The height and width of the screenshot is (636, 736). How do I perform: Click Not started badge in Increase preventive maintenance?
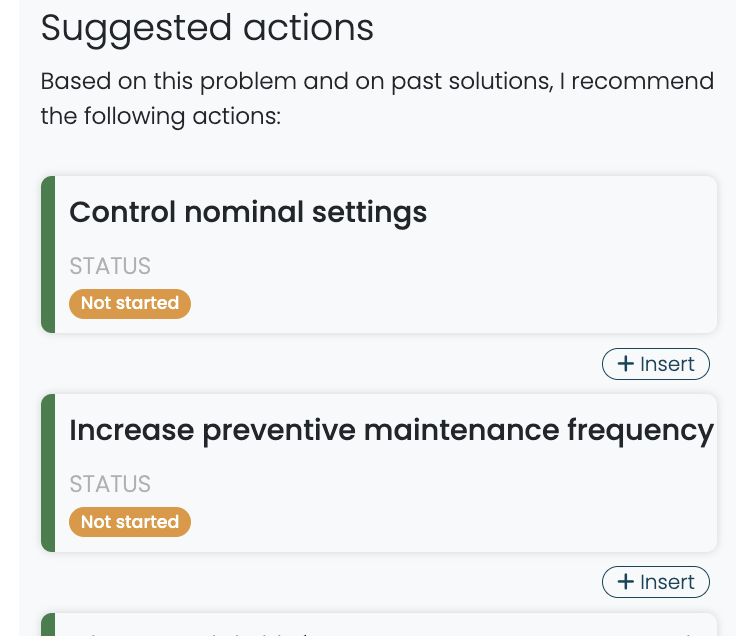(130, 521)
